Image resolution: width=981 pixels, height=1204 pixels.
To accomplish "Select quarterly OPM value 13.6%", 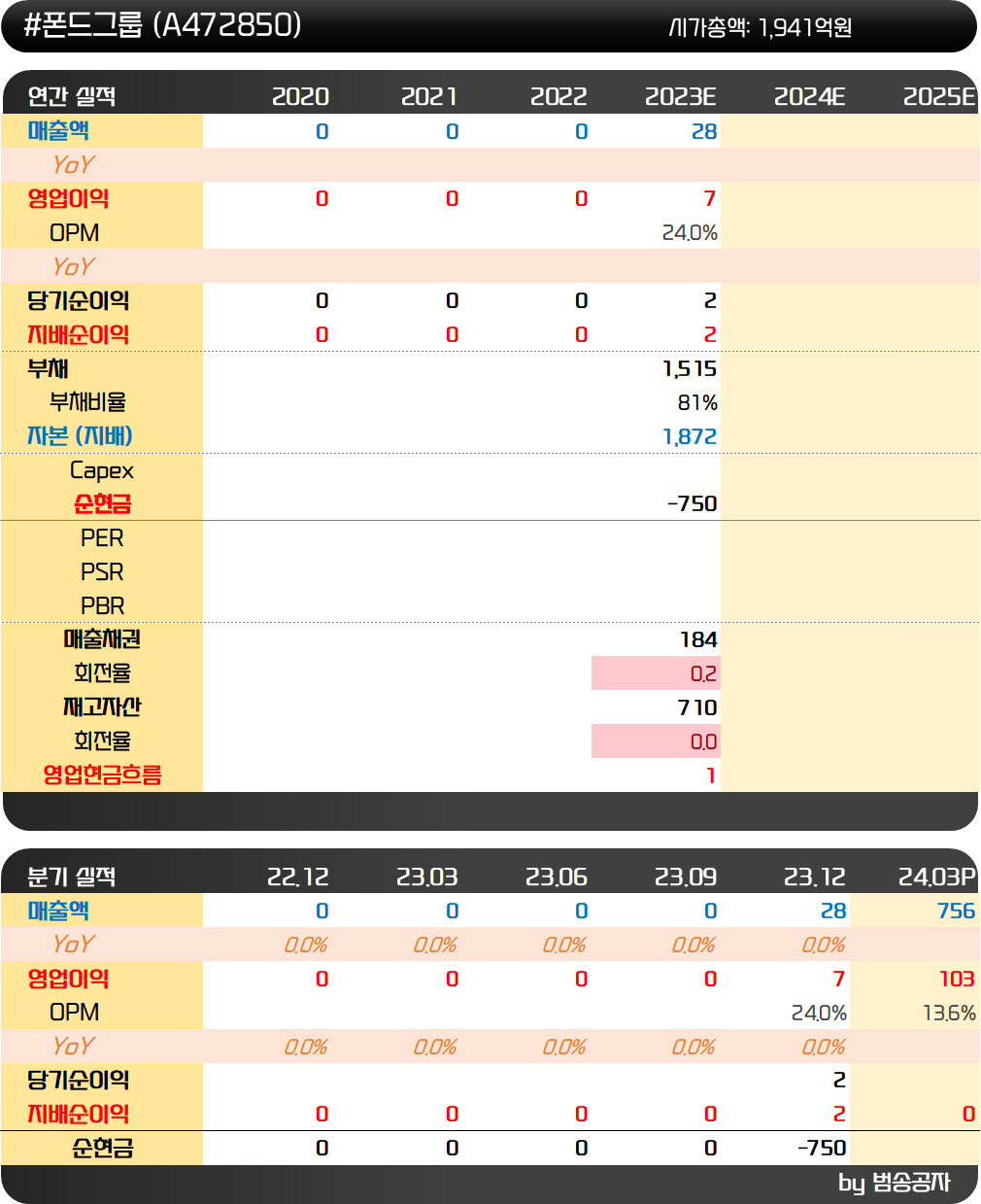I will (949, 1013).
